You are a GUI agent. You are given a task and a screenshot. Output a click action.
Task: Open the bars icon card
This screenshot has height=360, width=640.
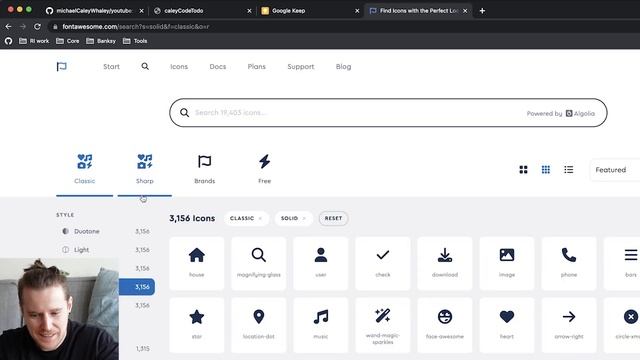(x=622, y=263)
